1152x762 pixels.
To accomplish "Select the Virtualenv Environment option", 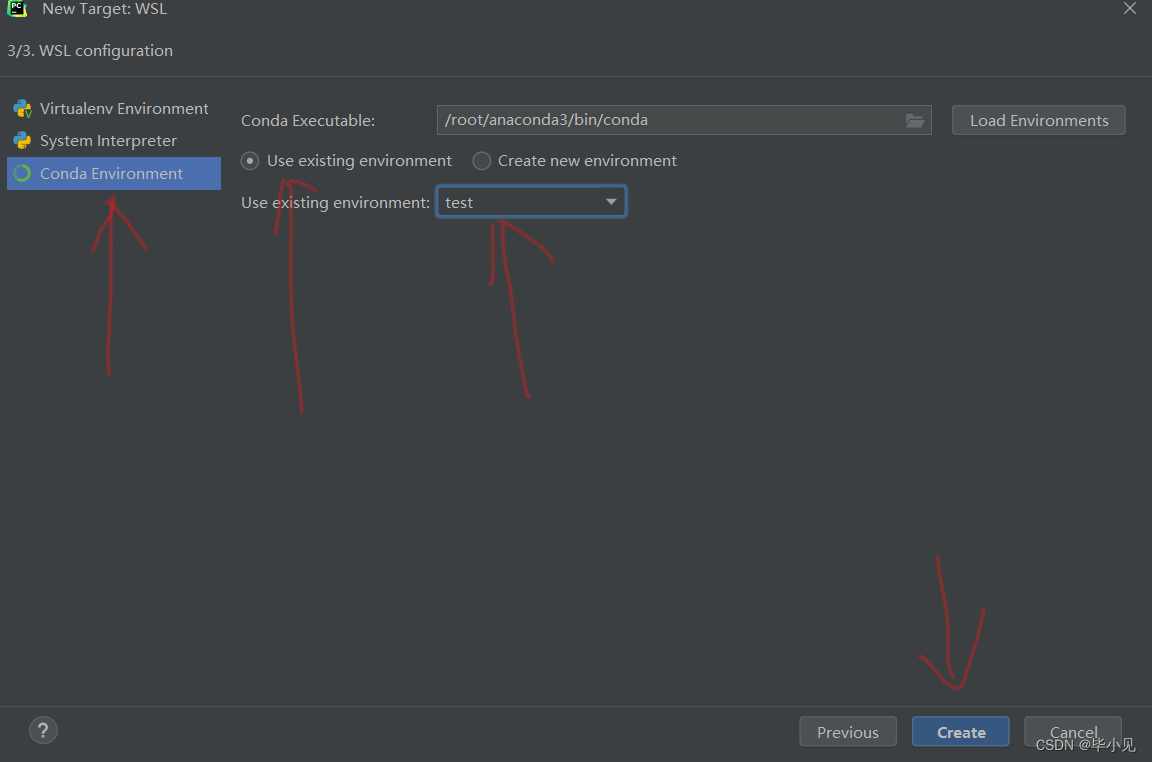I will [114, 109].
